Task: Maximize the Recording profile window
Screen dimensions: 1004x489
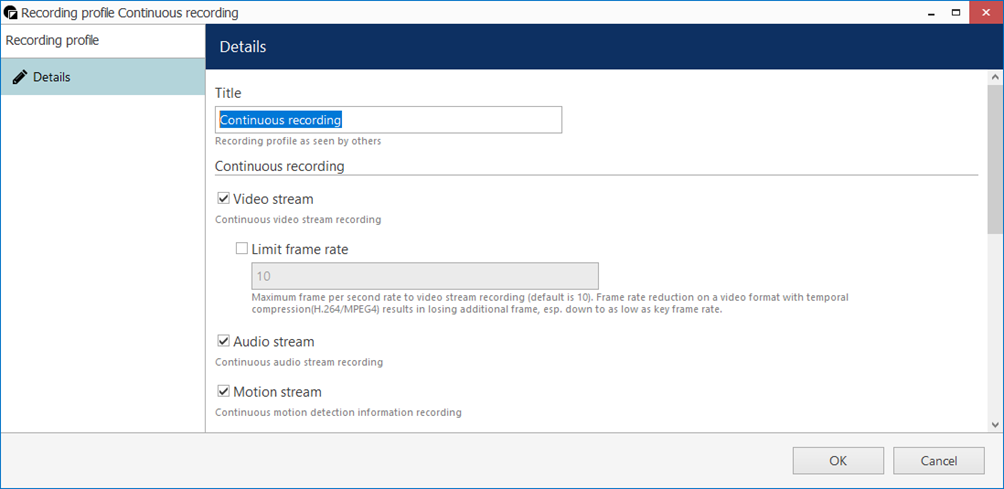Action: click(955, 13)
